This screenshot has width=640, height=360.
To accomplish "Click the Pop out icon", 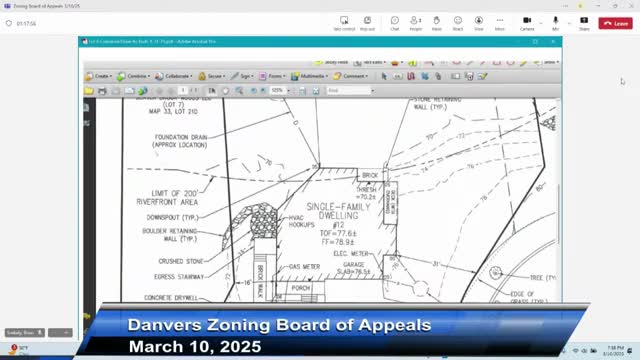I will pos(367,23).
